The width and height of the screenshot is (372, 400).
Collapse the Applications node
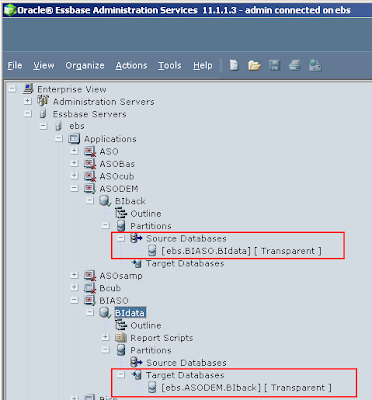pos(59,138)
